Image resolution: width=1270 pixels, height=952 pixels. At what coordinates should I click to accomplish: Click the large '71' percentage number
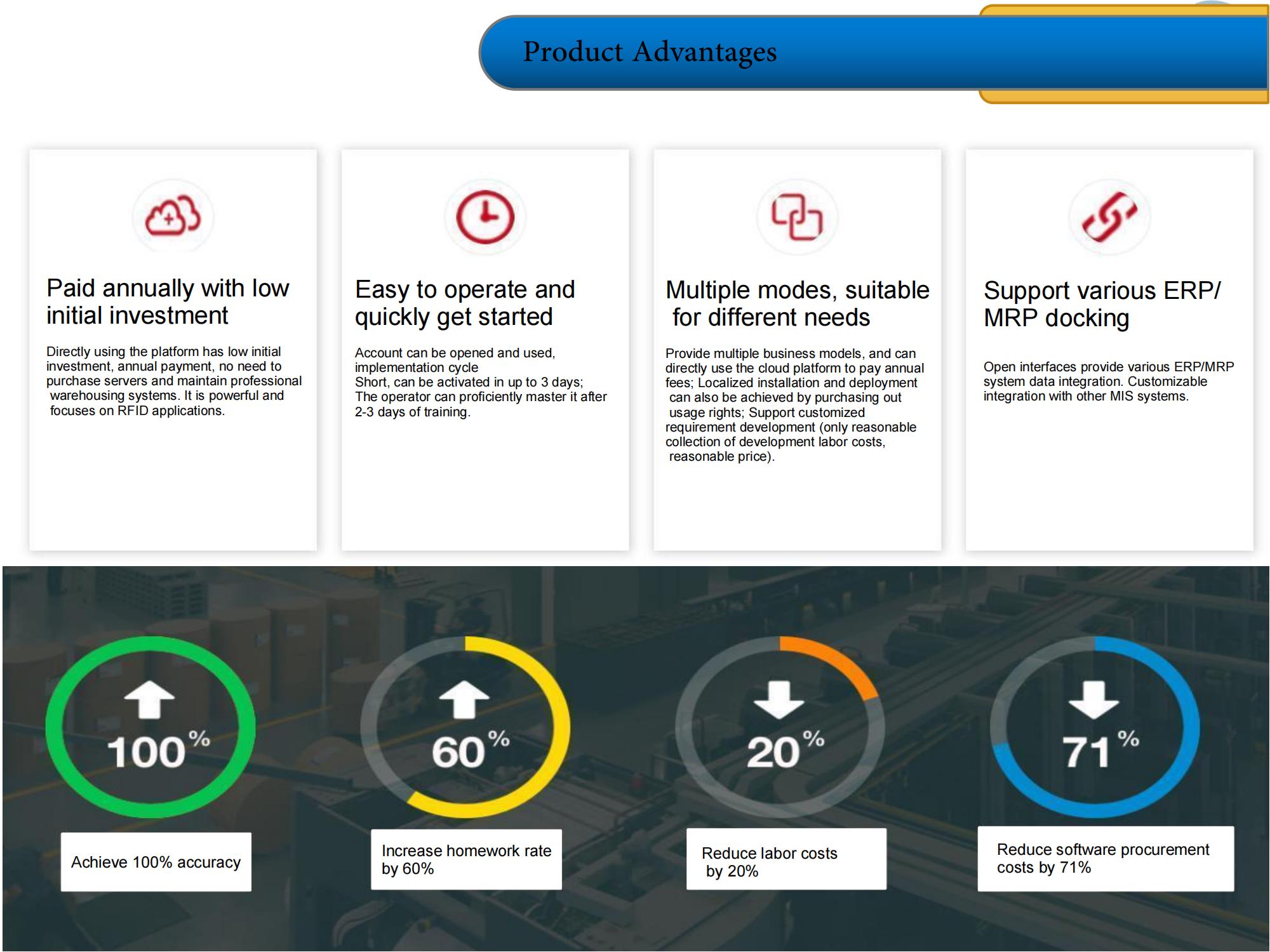coord(1086,753)
